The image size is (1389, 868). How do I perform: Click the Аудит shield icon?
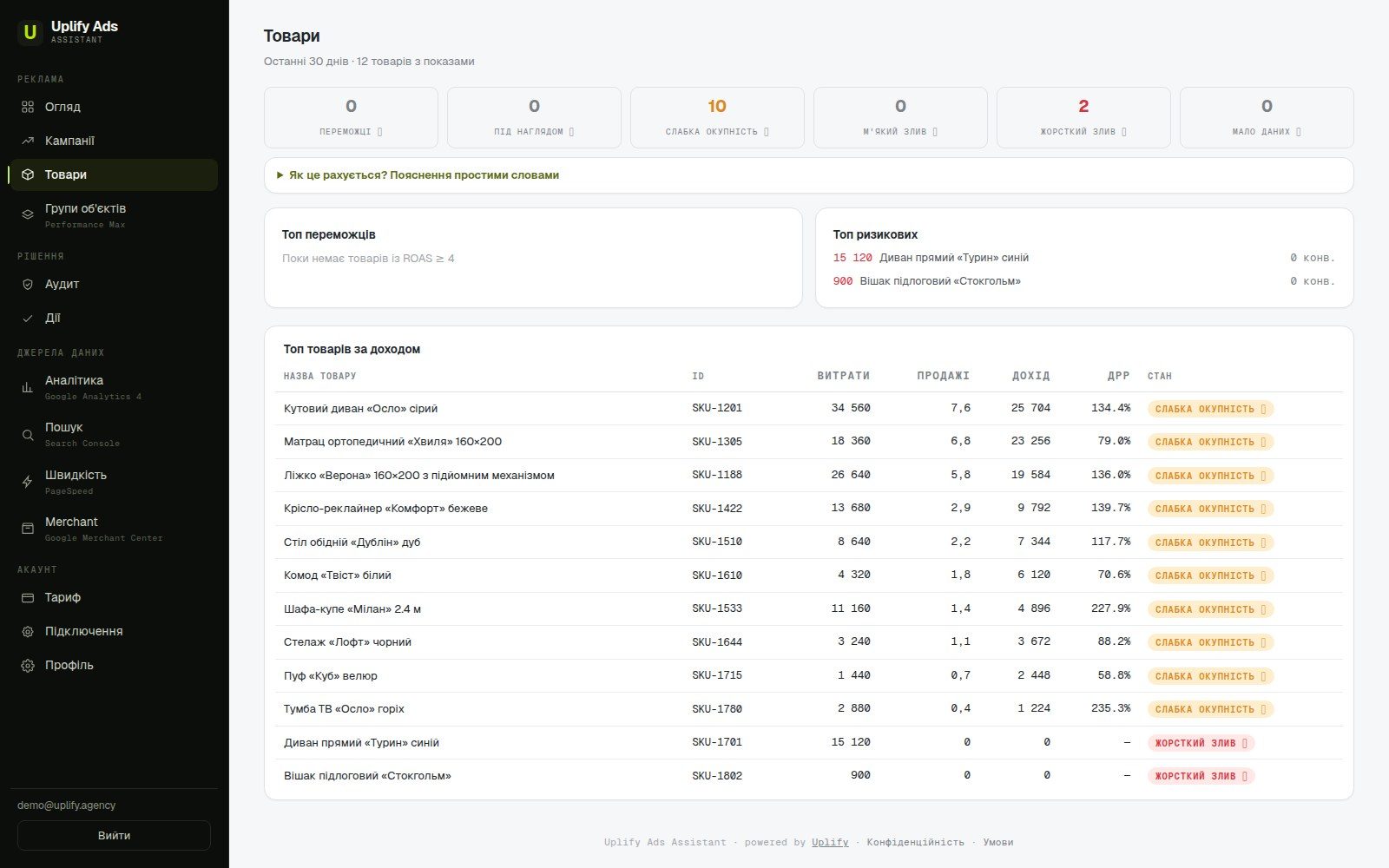click(x=28, y=284)
